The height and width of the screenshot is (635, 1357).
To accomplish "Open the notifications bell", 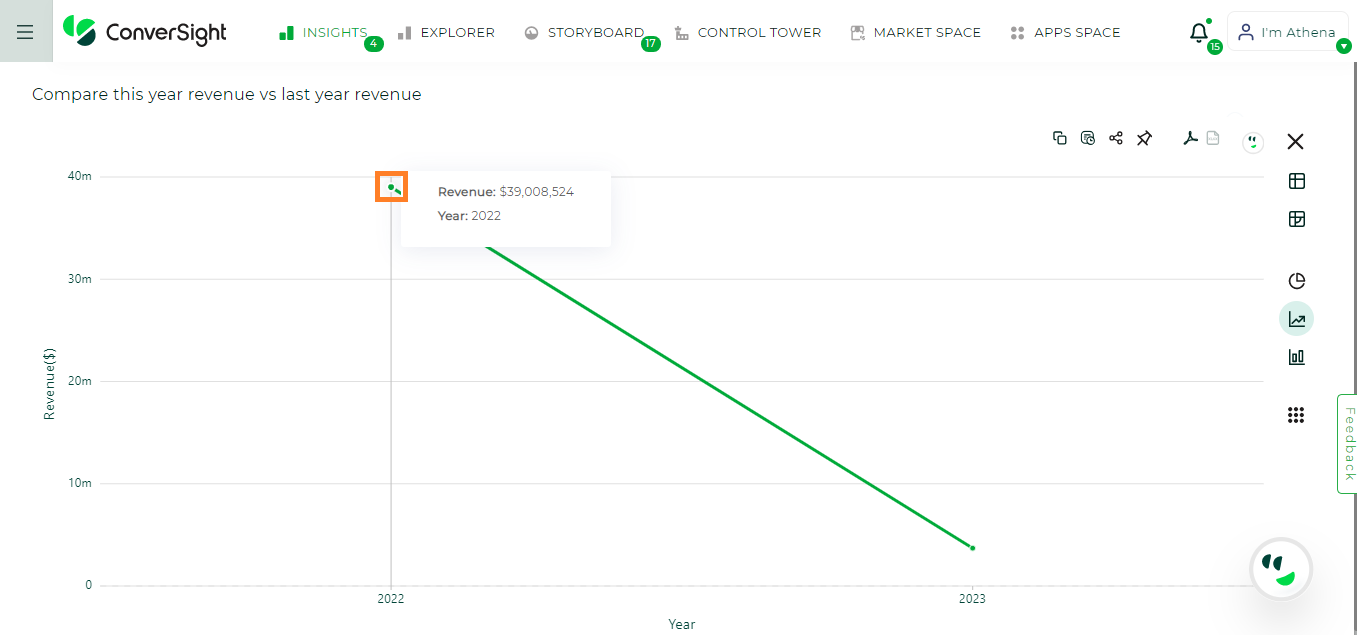I will (x=1199, y=33).
